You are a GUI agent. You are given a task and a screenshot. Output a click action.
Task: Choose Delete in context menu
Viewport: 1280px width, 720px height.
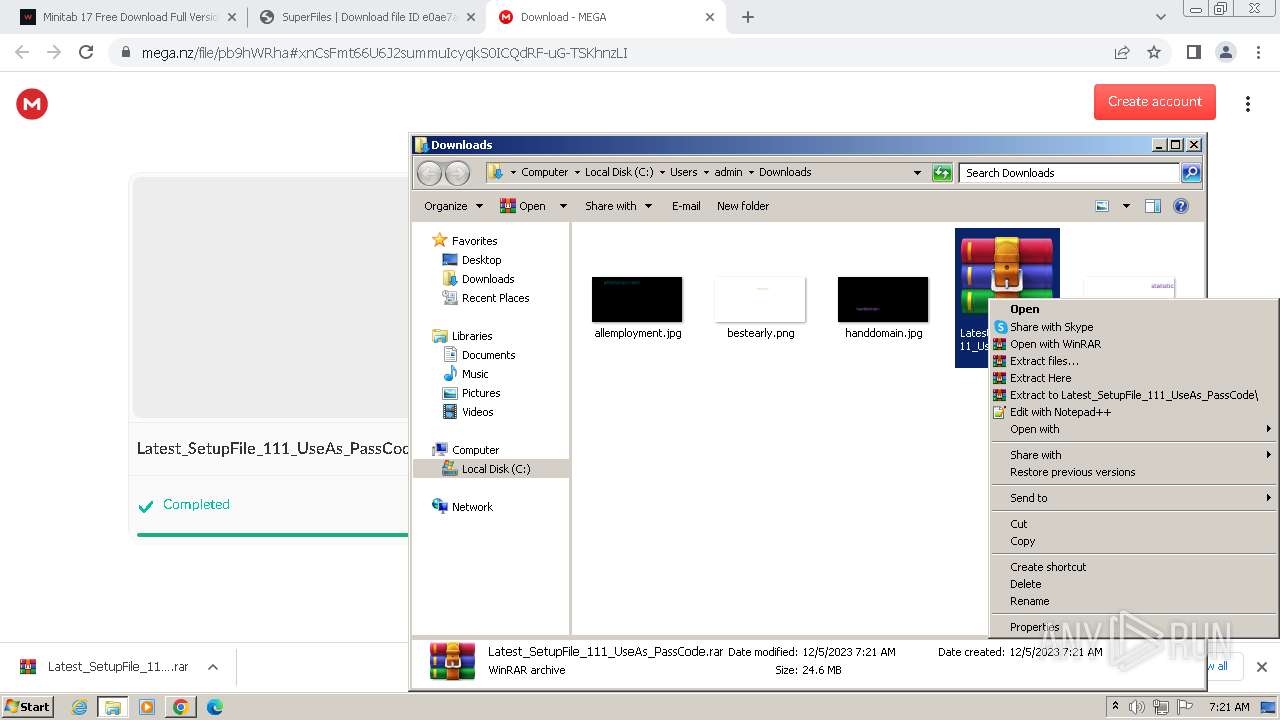[1133, 584]
